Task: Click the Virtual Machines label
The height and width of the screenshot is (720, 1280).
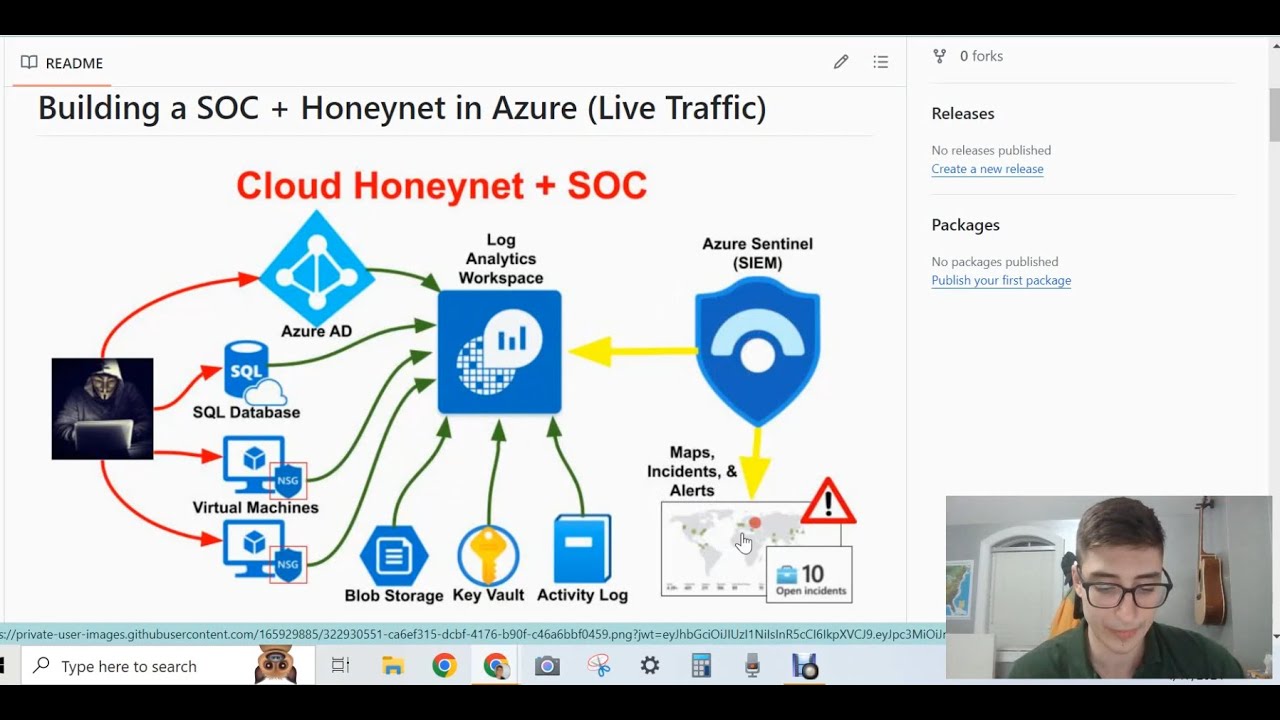Action: (256, 507)
